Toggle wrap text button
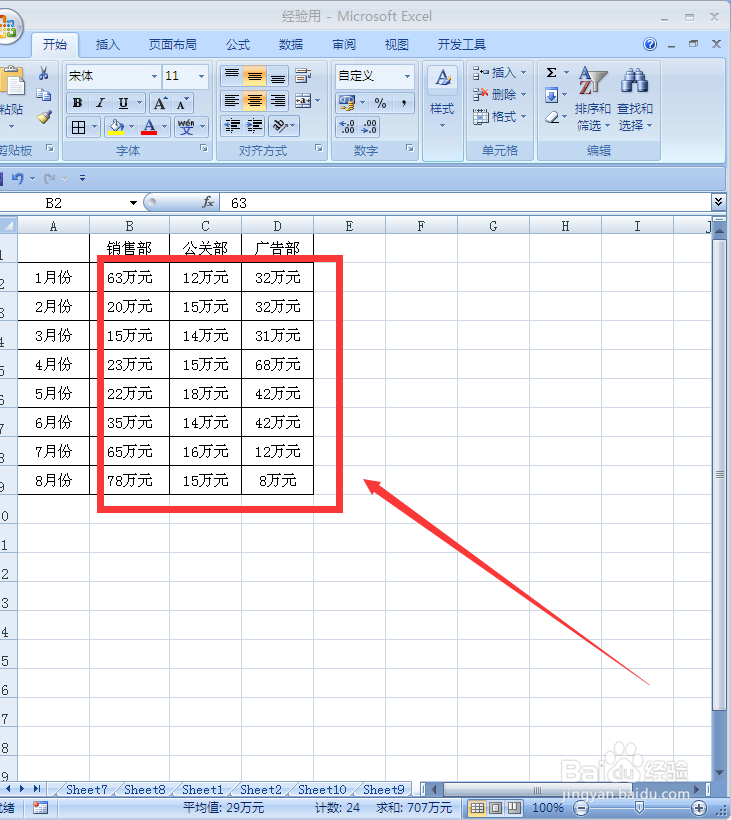This screenshot has height=820, width=731. 303,76
